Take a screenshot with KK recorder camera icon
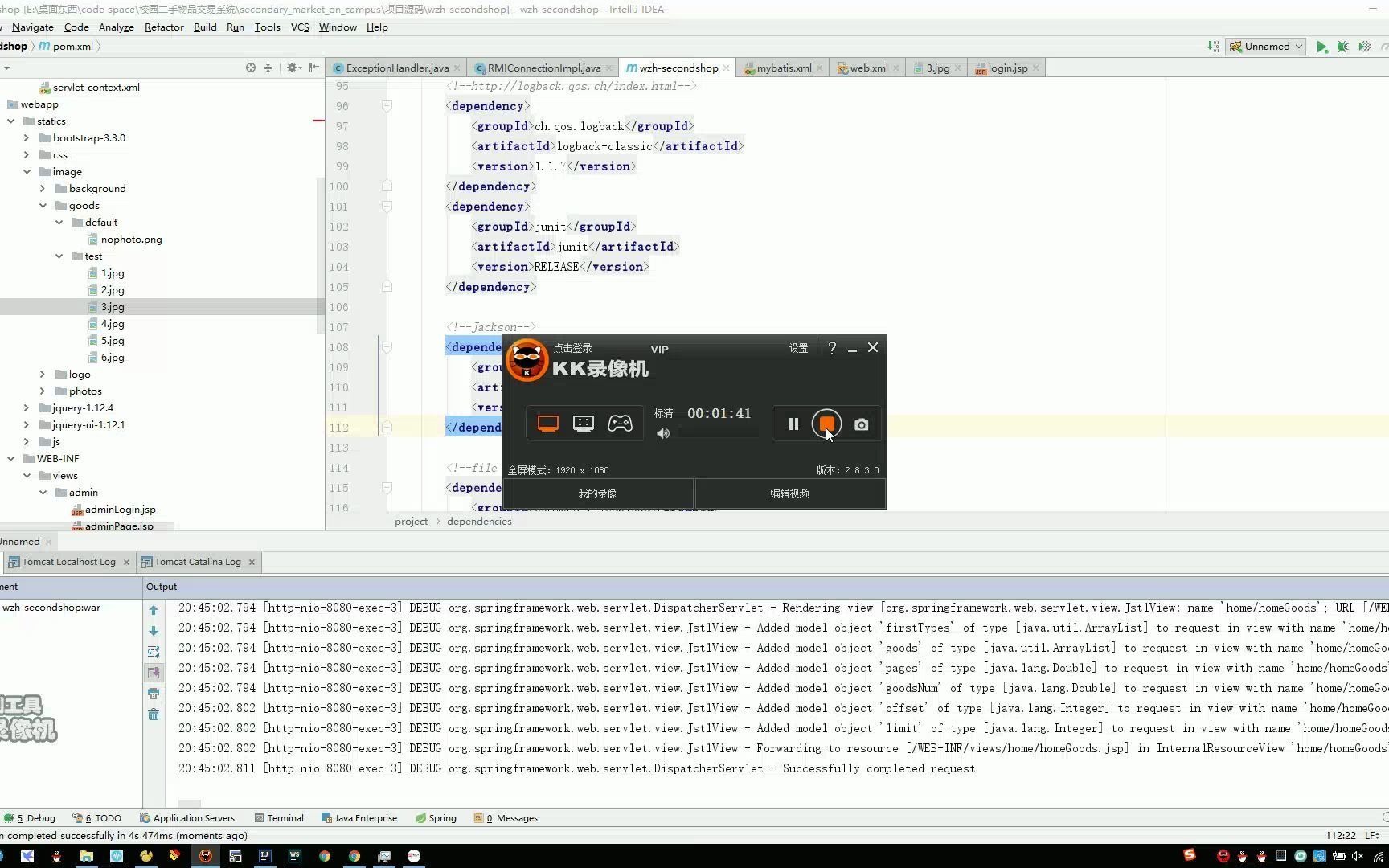Viewport: 1389px width, 868px height. 861,424
